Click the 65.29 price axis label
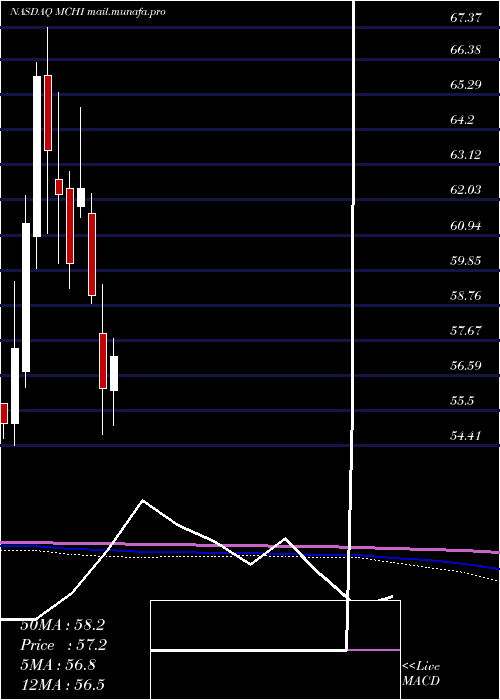 coord(466,84)
